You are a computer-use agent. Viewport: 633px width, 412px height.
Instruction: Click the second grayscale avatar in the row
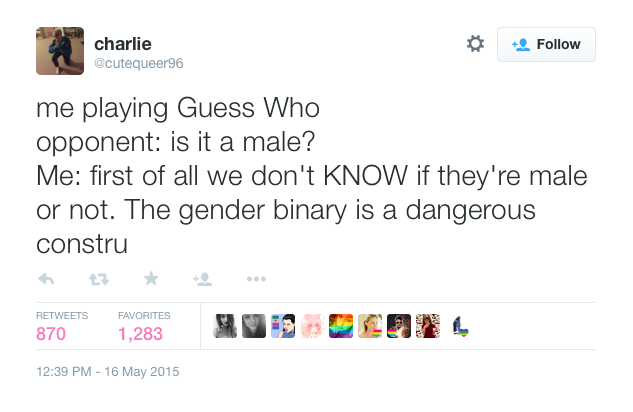pyautogui.click(x=254, y=326)
